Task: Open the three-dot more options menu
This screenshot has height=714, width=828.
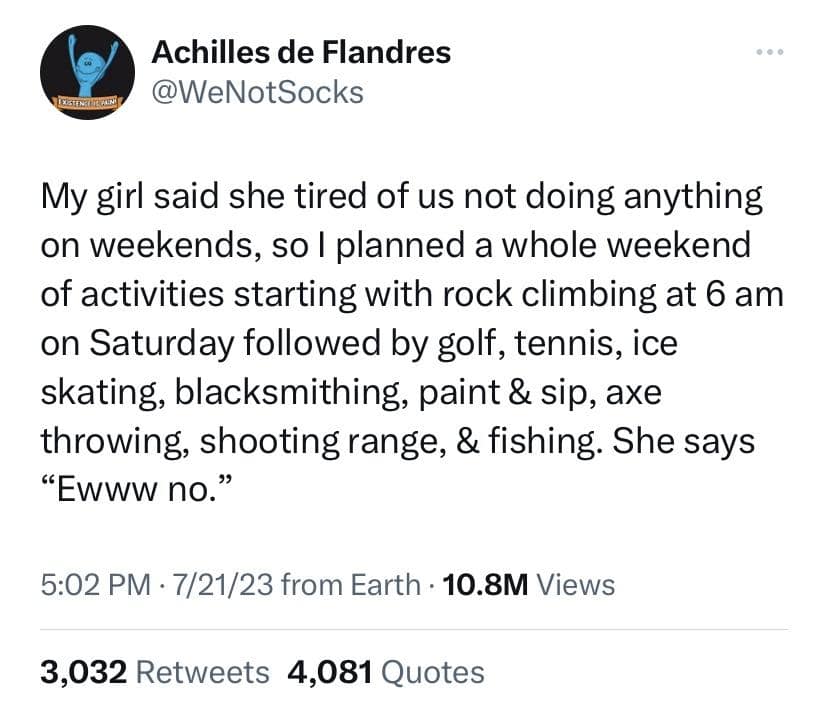Action: click(771, 51)
